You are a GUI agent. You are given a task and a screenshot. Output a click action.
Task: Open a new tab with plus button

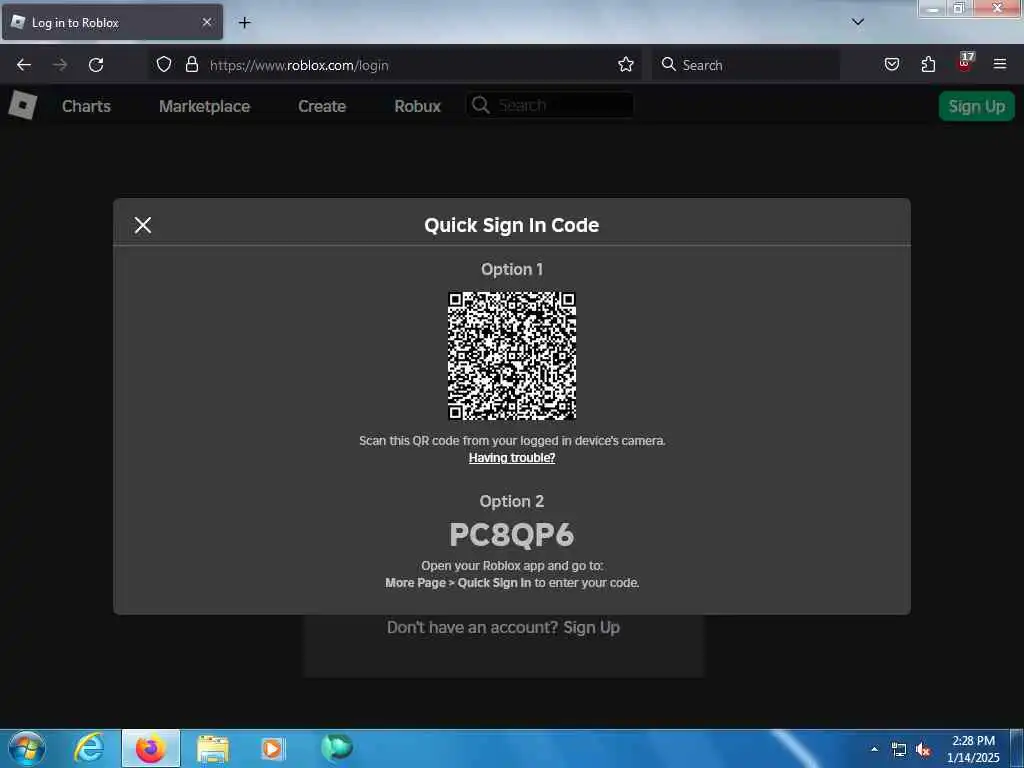click(x=244, y=23)
